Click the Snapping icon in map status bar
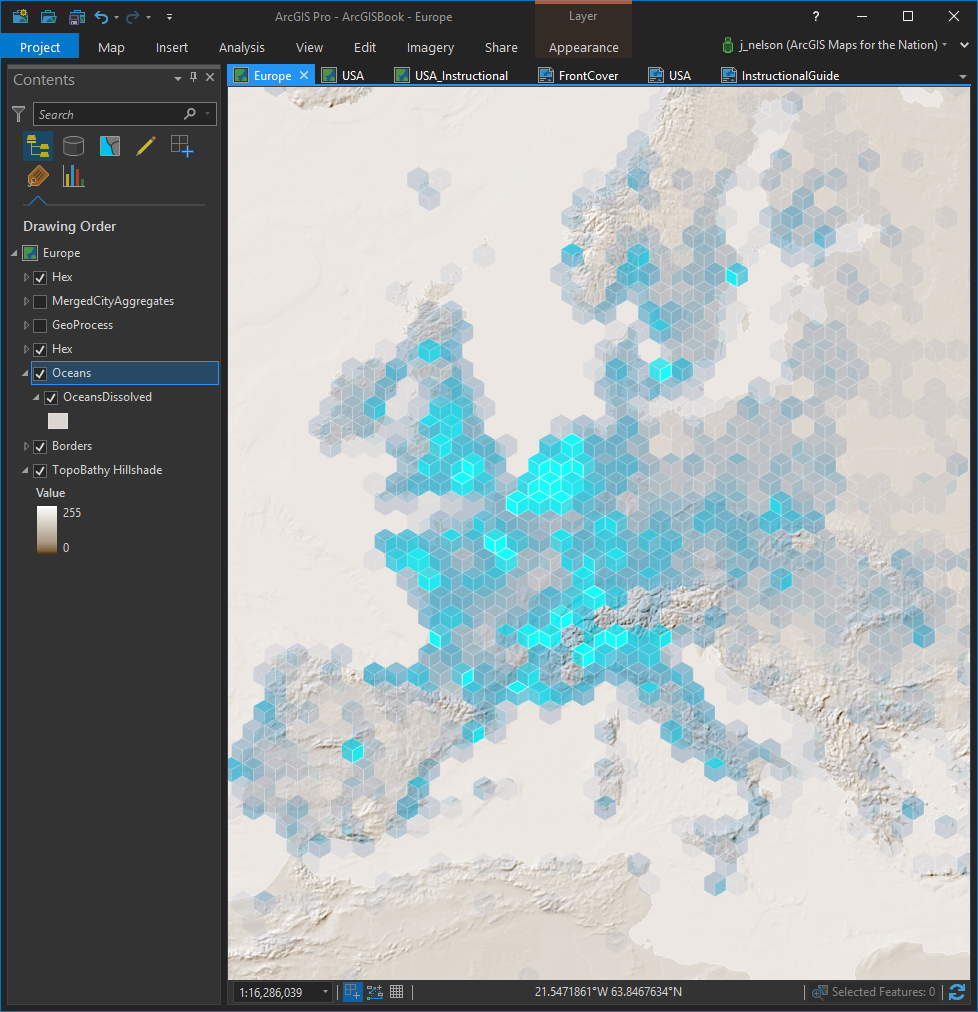Image resolution: width=978 pixels, height=1012 pixels. click(352, 991)
